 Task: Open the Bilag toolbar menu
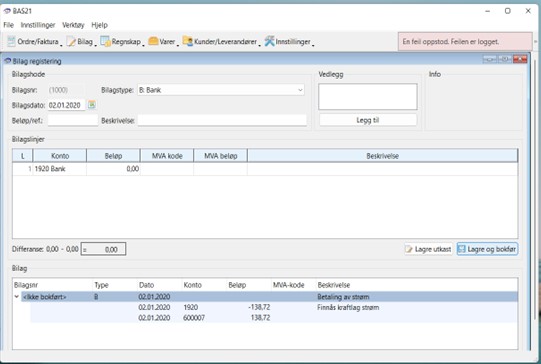tap(81, 42)
